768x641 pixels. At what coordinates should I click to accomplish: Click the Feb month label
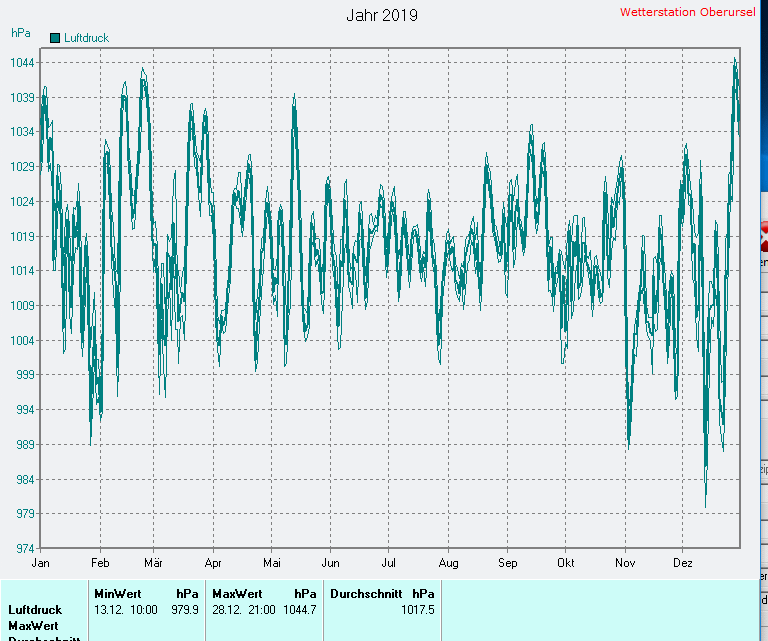(x=100, y=563)
